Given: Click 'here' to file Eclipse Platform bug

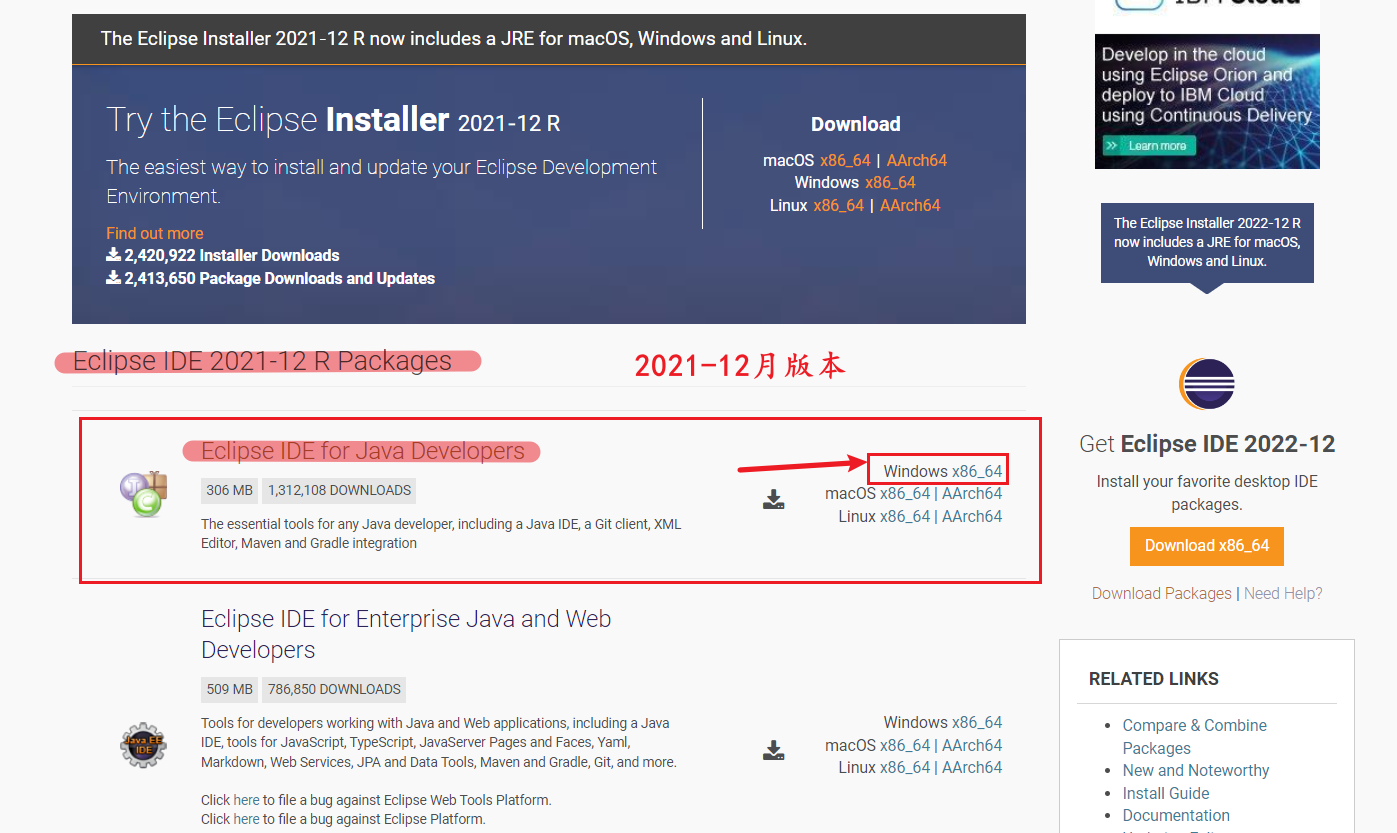Looking at the screenshot, I should [x=246, y=819].
